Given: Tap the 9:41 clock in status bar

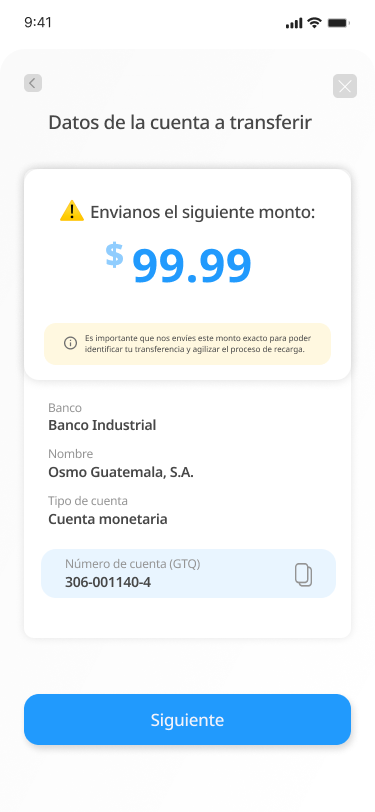Looking at the screenshot, I should click(x=38, y=23).
